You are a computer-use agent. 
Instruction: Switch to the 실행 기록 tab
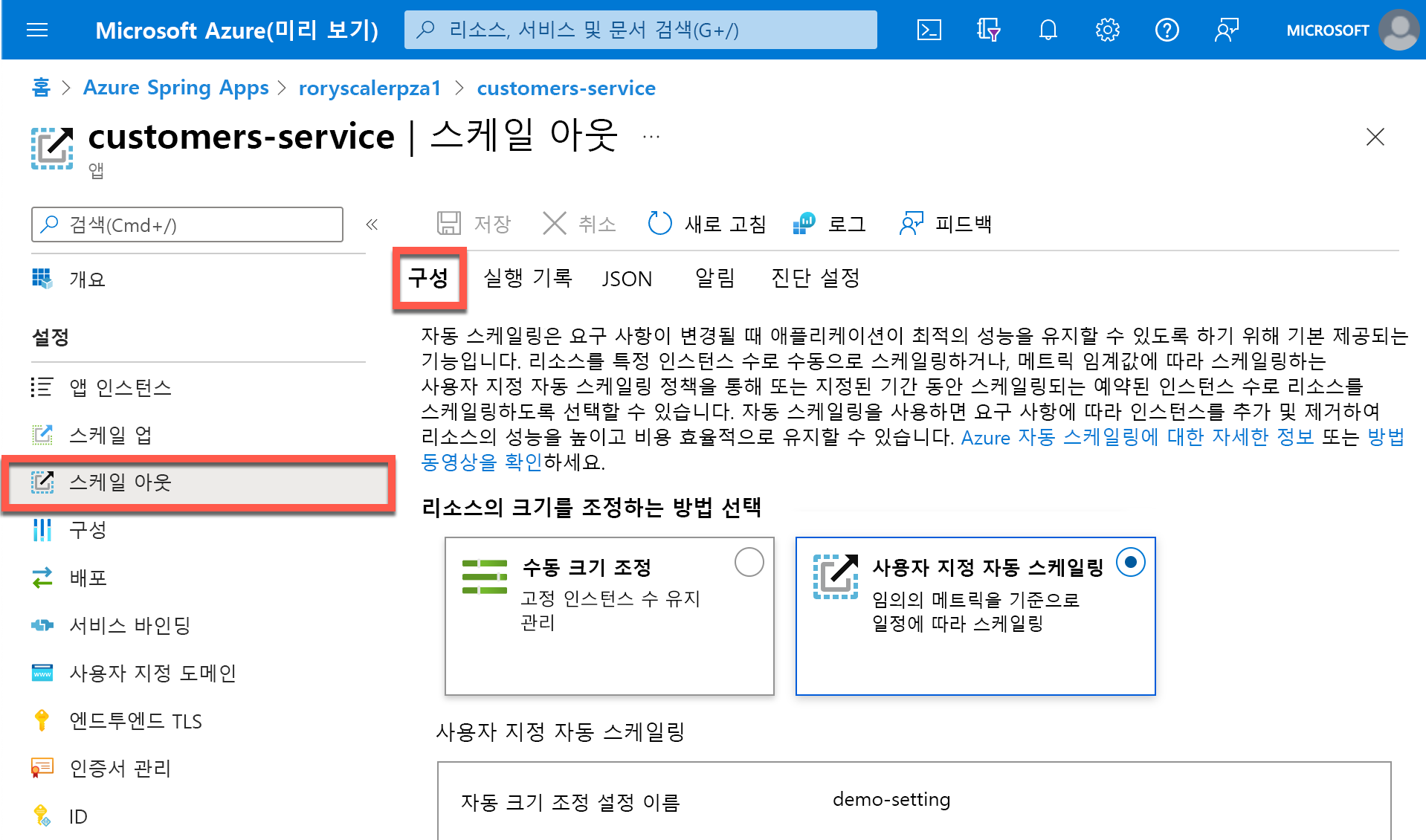pyautogui.click(x=528, y=278)
